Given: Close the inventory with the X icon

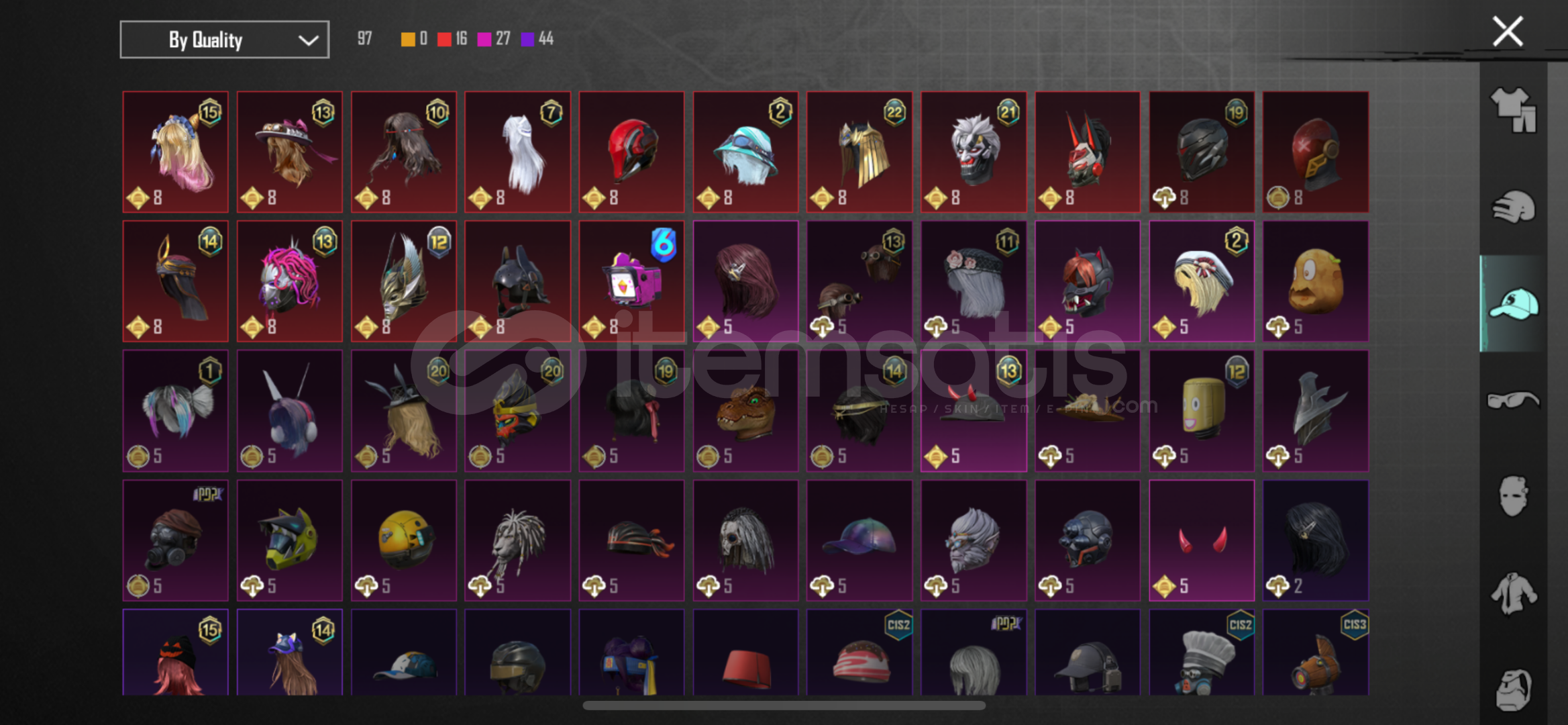Looking at the screenshot, I should click(x=1507, y=32).
